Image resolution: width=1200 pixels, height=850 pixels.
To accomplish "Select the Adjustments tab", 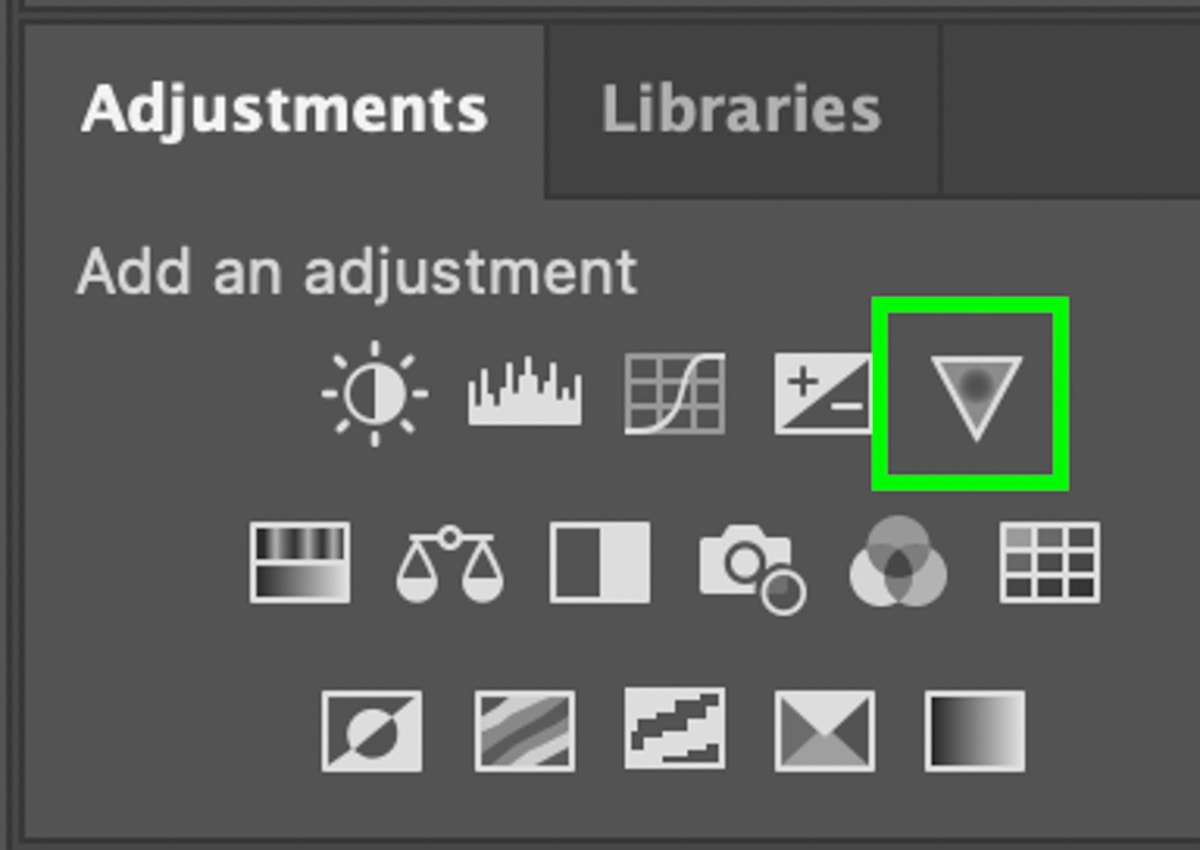I will point(284,109).
